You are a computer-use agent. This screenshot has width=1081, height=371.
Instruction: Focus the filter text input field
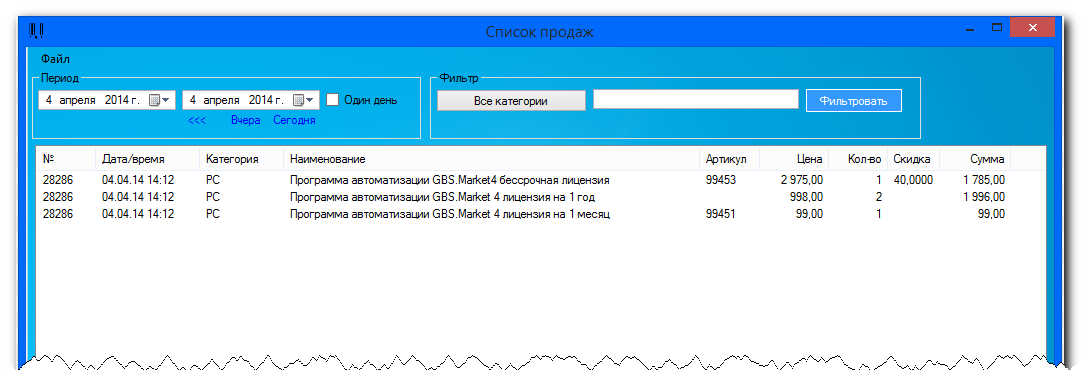coord(696,99)
